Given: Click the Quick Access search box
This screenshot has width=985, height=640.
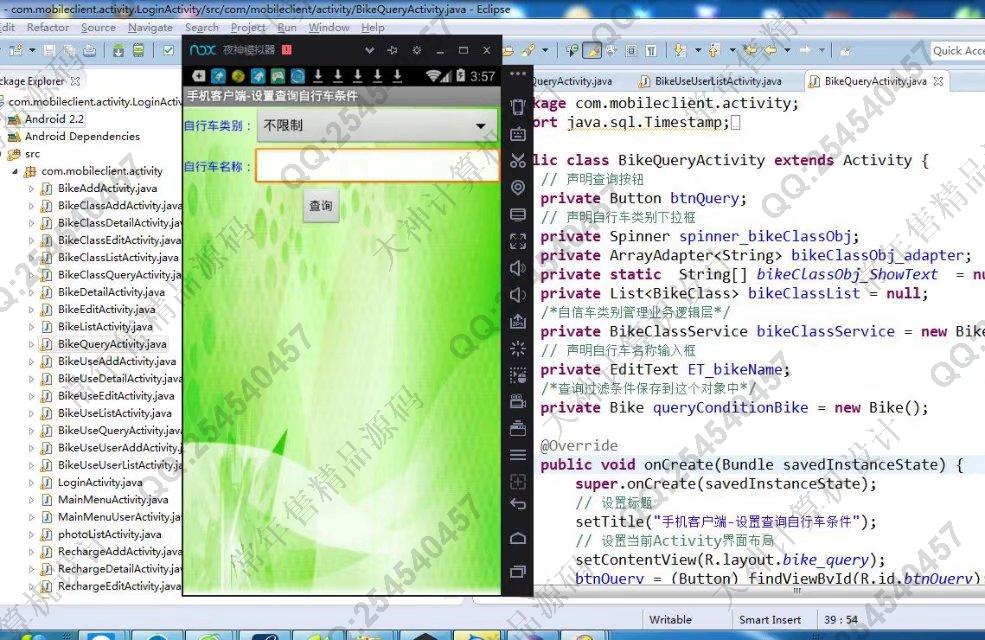Looking at the screenshot, I should (x=957, y=51).
